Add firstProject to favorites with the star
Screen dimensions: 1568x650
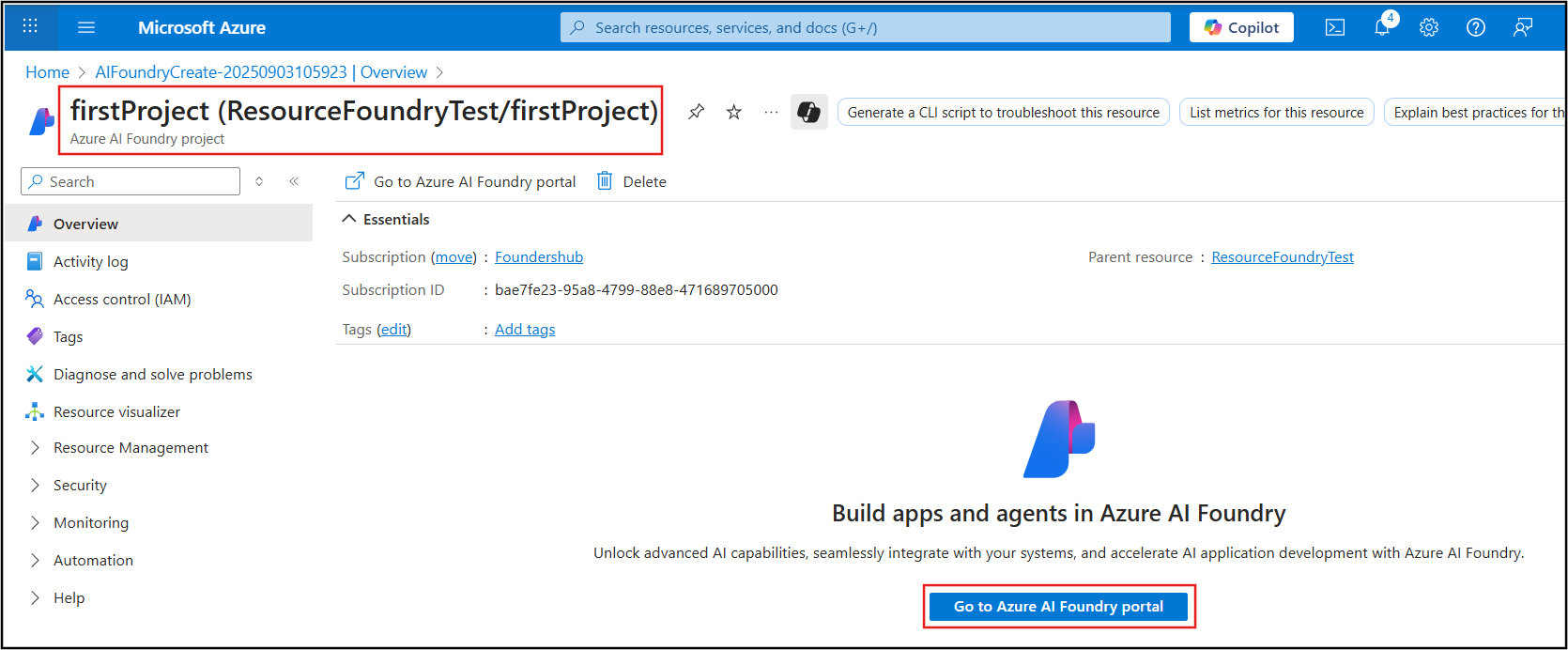(734, 112)
